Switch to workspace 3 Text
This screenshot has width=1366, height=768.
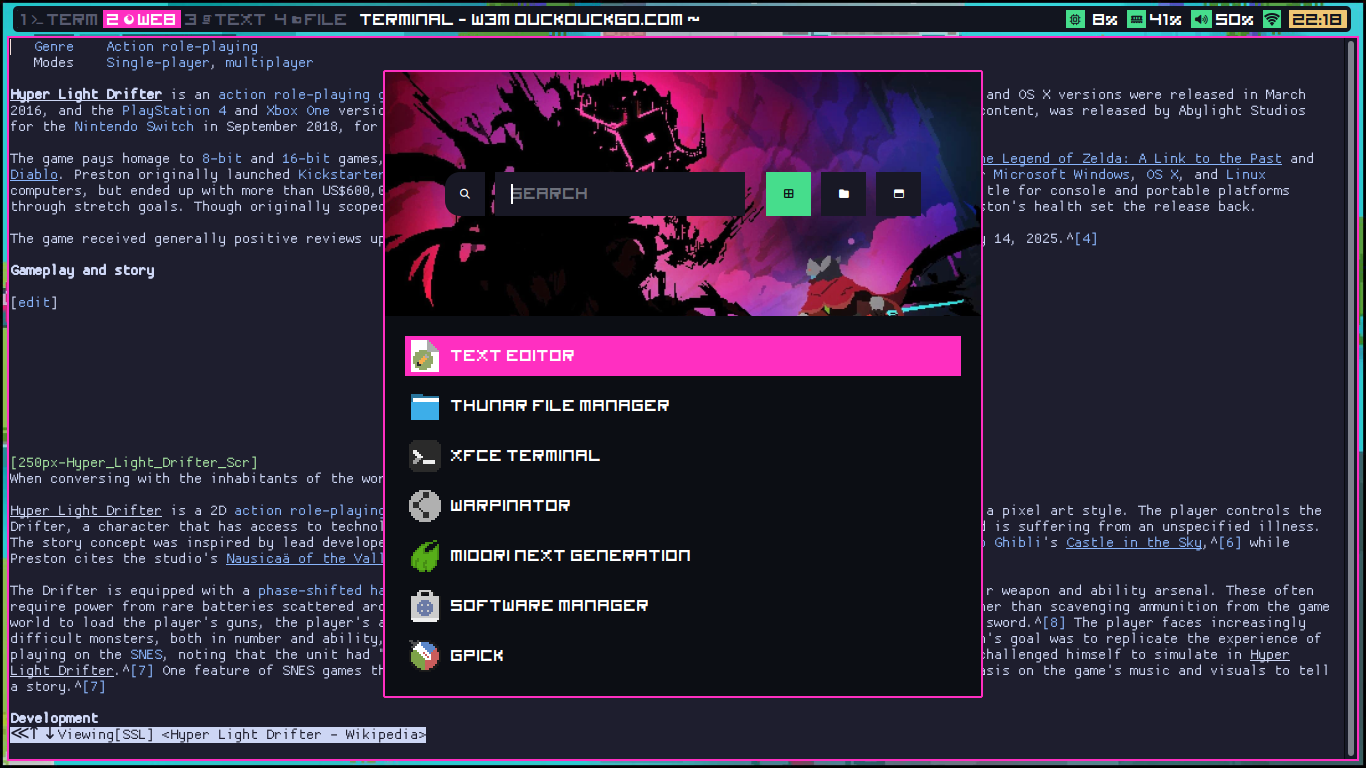point(226,19)
